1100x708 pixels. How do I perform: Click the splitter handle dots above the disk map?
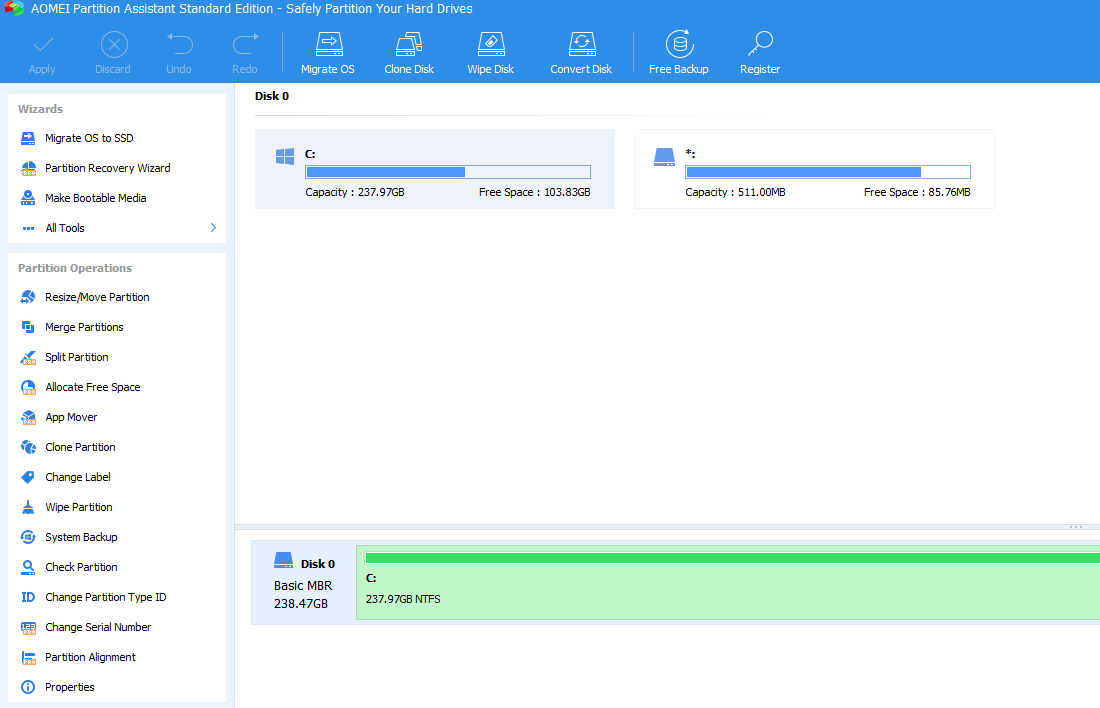[1075, 527]
